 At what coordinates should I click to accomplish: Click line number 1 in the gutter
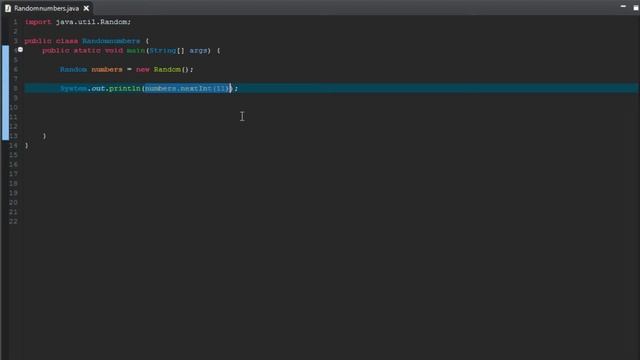15,22
